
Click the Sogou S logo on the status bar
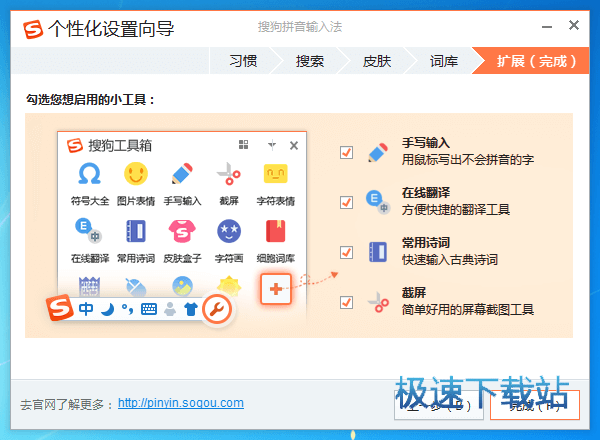point(59,307)
